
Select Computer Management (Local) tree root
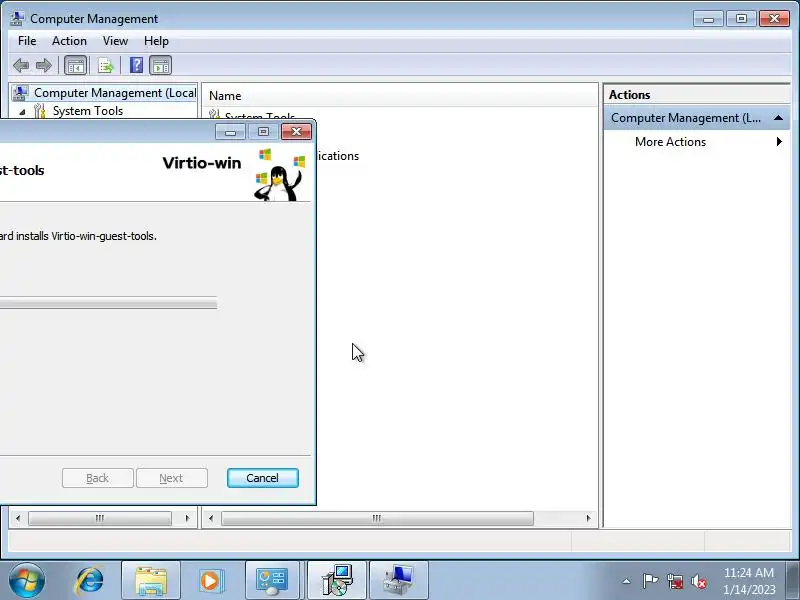pos(105,93)
